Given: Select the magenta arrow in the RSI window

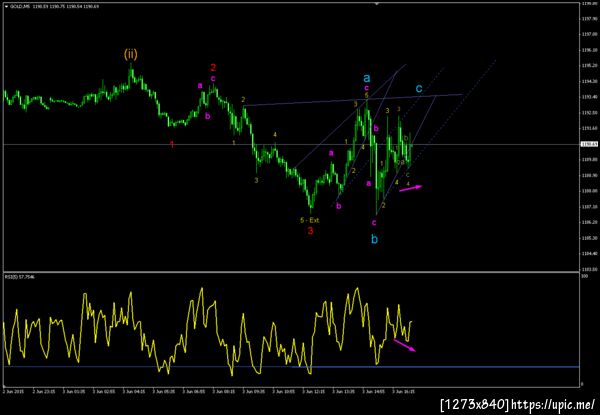Looking at the screenshot, I should pyautogui.click(x=404, y=345).
